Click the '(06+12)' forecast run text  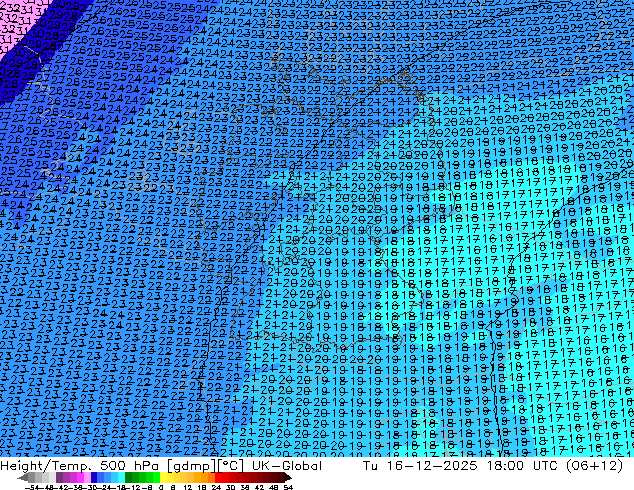point(594,466)
